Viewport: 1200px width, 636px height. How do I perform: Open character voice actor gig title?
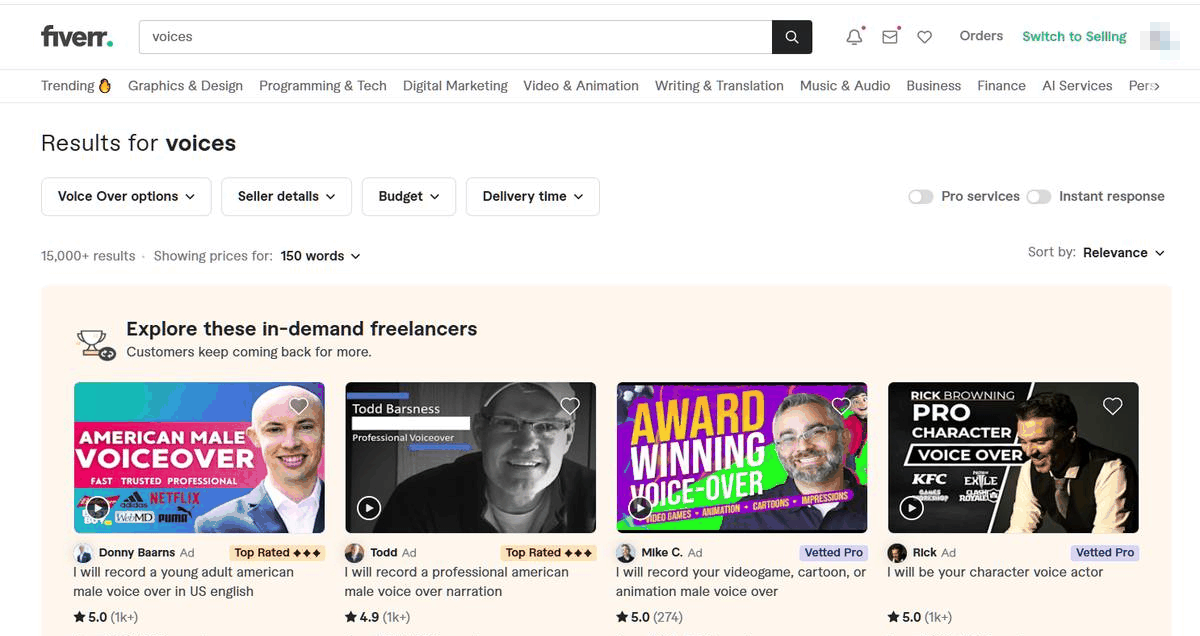[x=995, y=573]
